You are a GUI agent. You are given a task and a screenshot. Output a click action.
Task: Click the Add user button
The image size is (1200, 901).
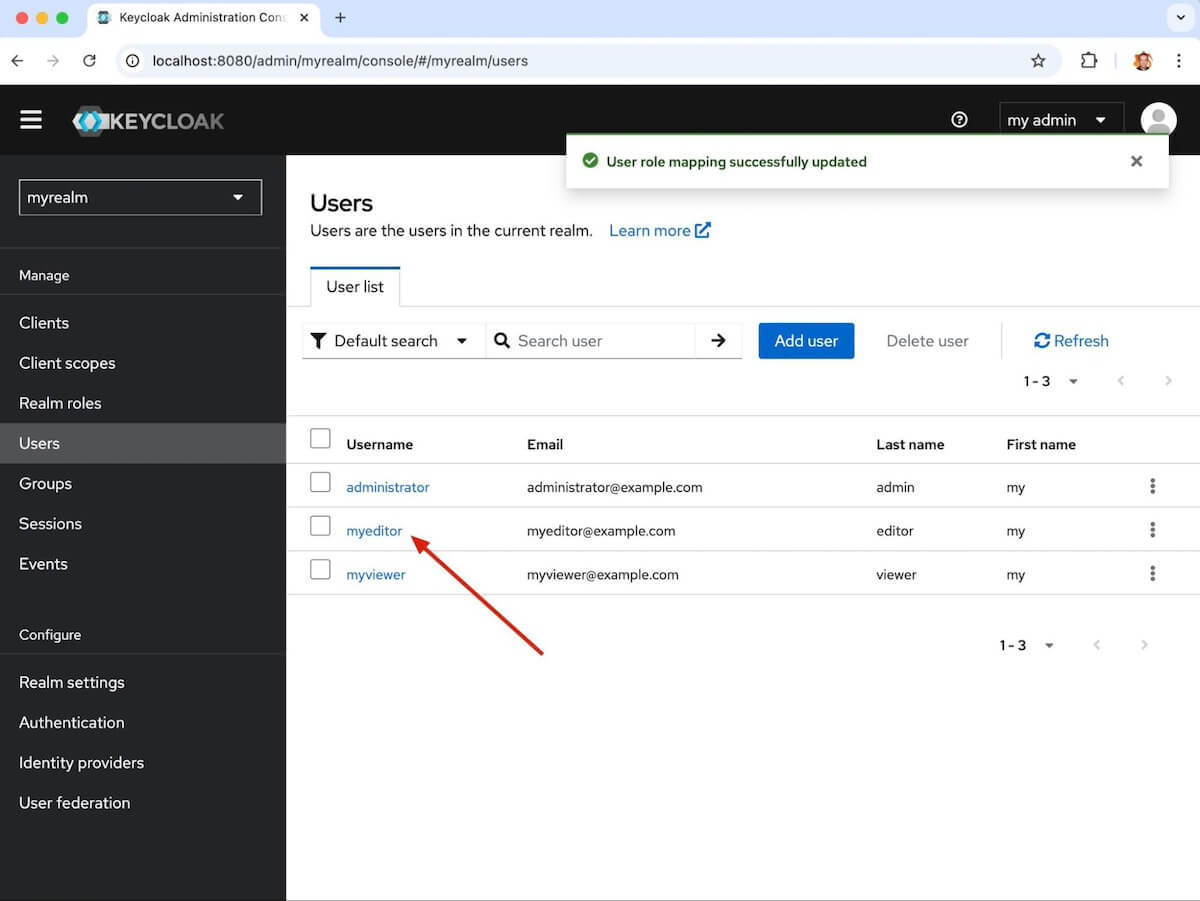tap(806, 341)
